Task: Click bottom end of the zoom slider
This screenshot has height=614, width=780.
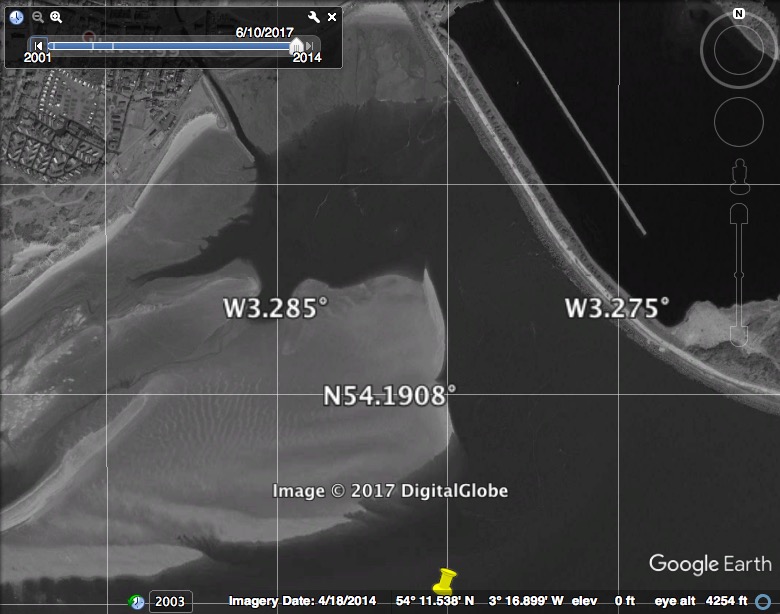Action: coord(739,336)
